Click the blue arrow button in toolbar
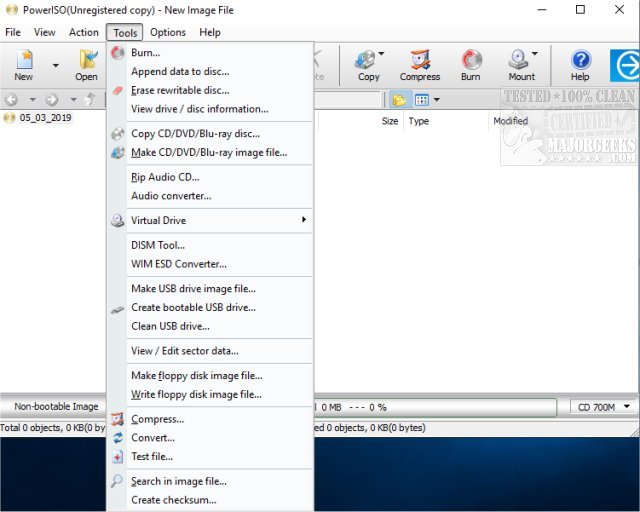The image size is (640, 512). [x=624, y=65]
